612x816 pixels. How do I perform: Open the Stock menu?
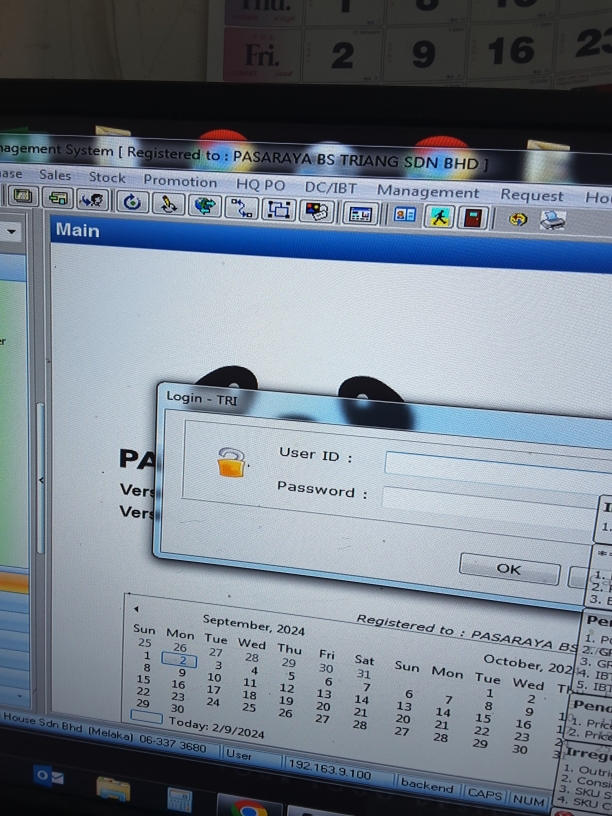click(107, 177)
